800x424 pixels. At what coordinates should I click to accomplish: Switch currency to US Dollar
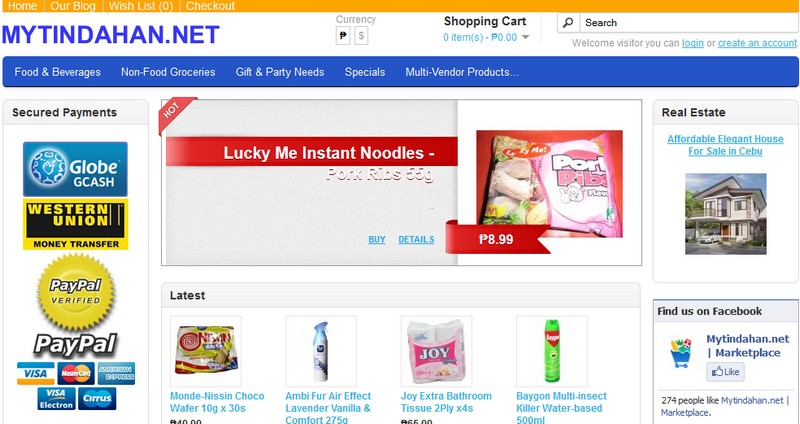tap(361, 36)
